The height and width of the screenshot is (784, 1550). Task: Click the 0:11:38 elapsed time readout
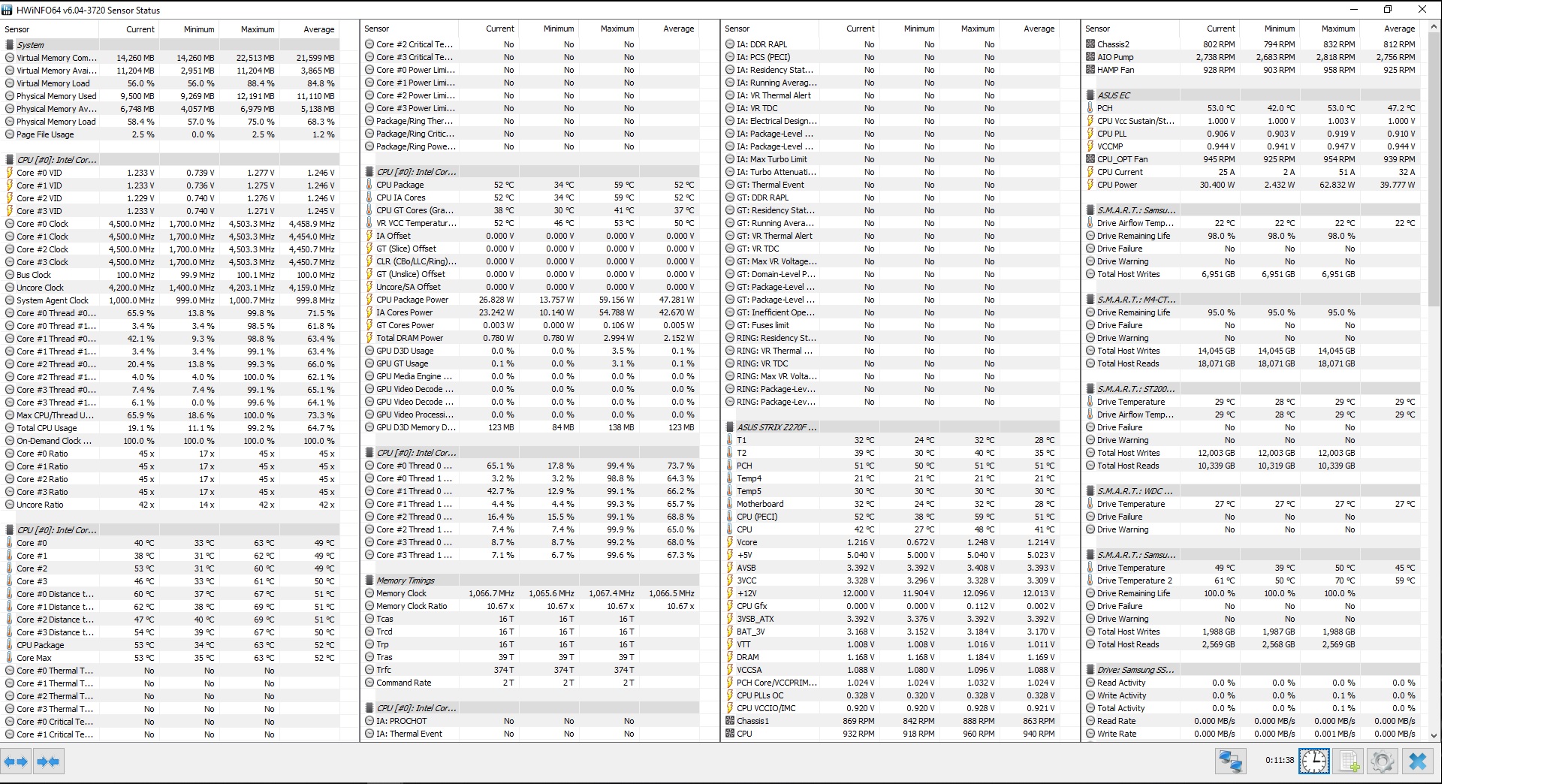pos(1279,760)
